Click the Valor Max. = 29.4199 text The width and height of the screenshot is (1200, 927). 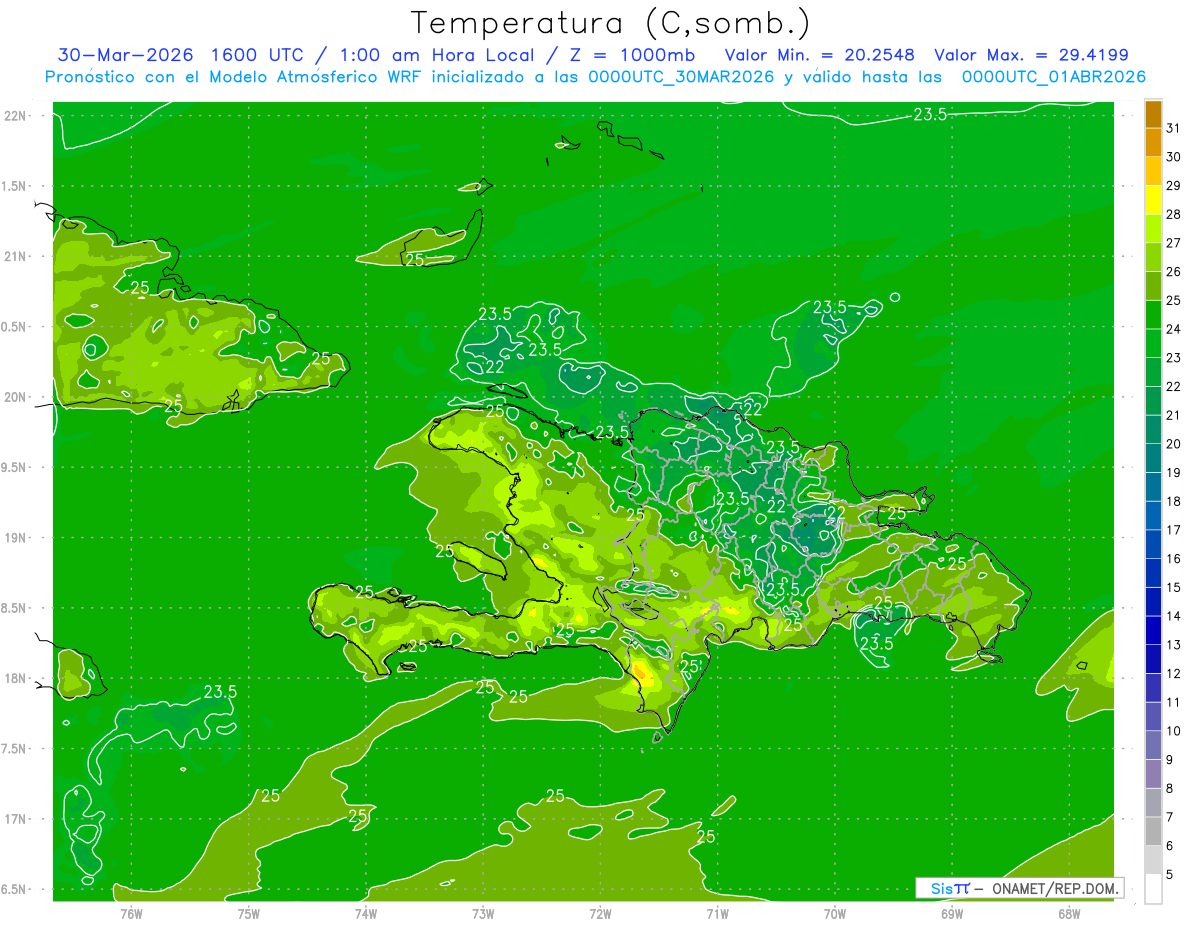tap(1031, 55)
